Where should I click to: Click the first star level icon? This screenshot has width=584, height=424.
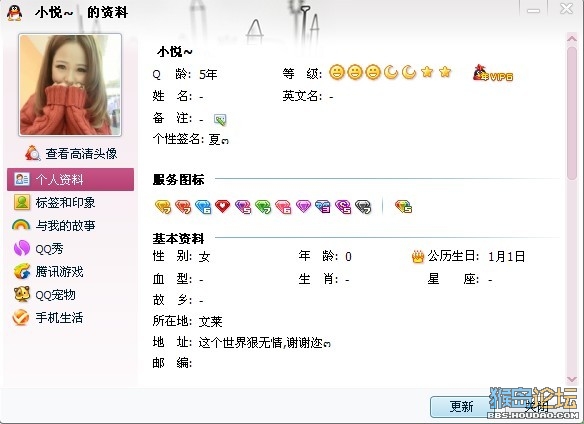(427, 72)
